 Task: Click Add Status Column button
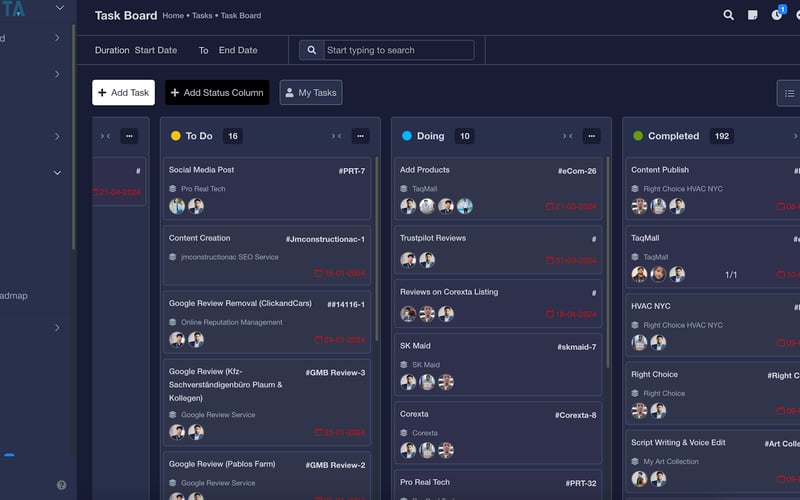(217, 92)
